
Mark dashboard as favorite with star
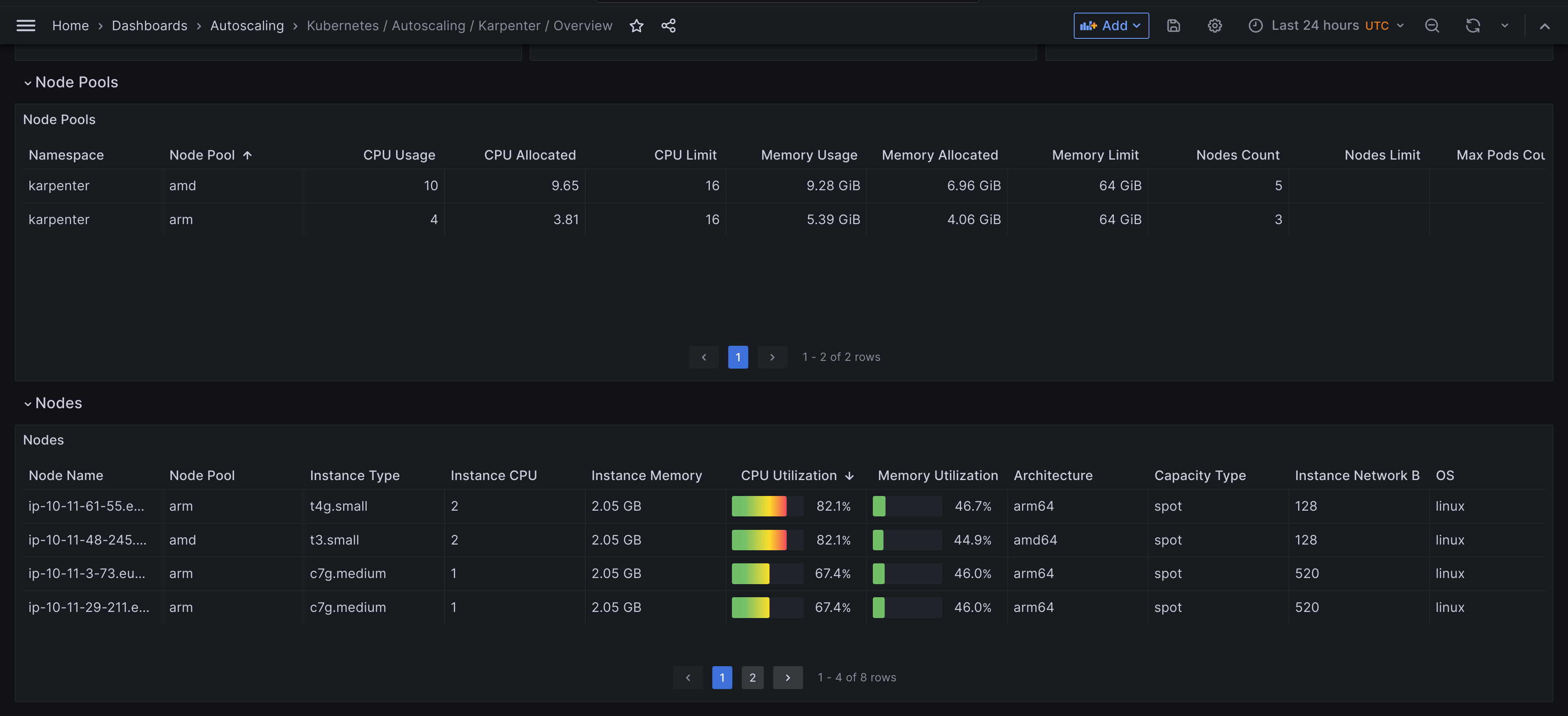[636, 26]
